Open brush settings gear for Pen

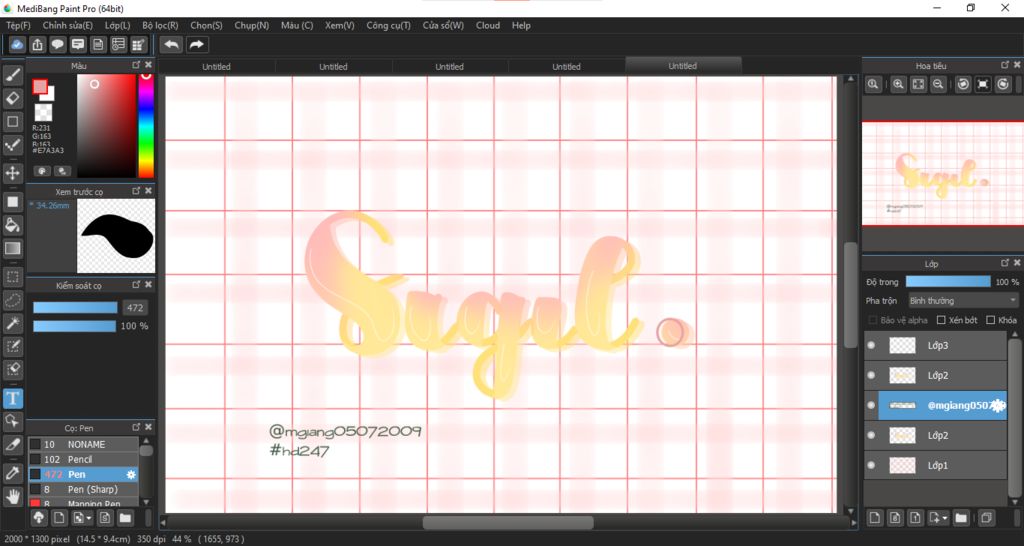(x=131, y=474)
